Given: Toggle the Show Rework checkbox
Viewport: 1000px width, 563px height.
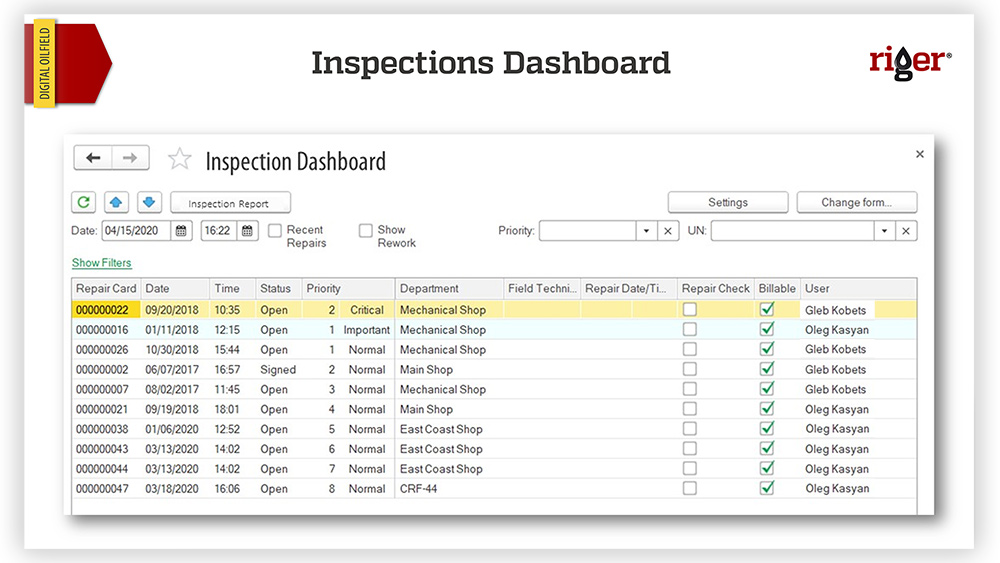Looking at the screenshot, I should (366, 230).
